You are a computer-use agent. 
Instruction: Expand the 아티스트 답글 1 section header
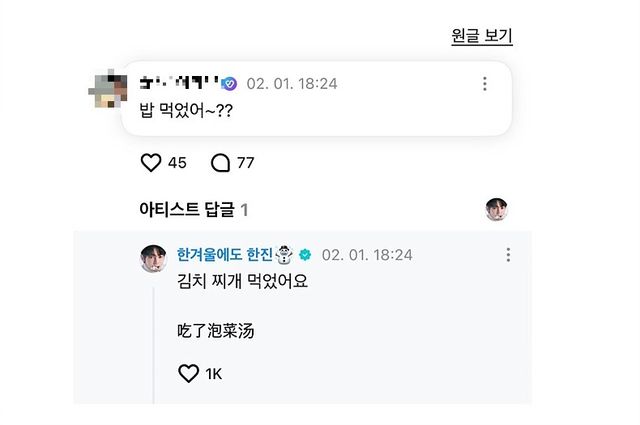coord(193,210)
